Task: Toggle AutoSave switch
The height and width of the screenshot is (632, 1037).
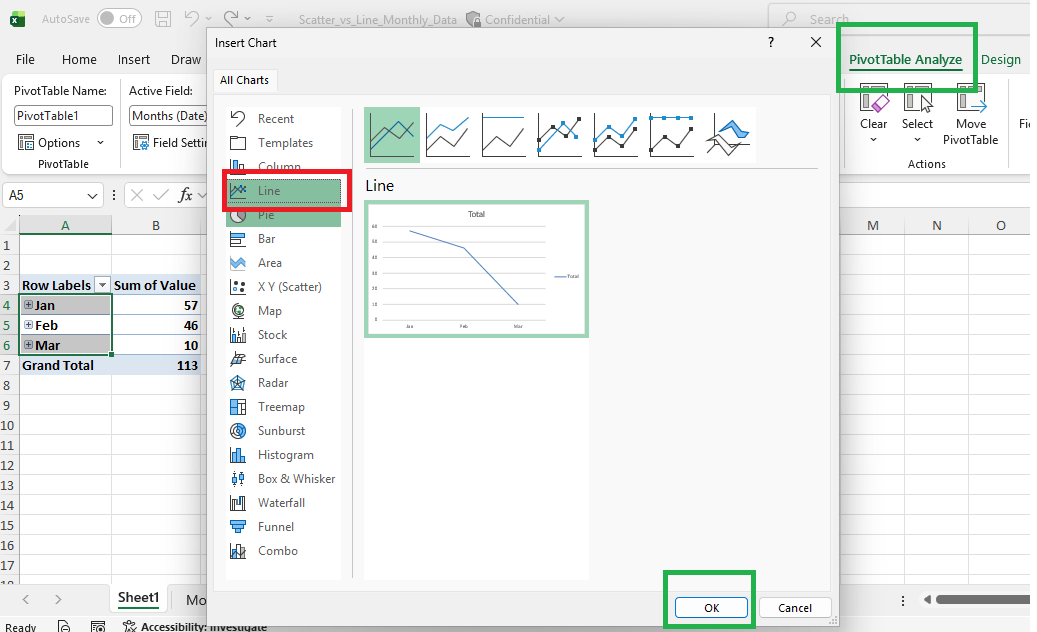Action: pyautogui.click(x=119, y=19)
